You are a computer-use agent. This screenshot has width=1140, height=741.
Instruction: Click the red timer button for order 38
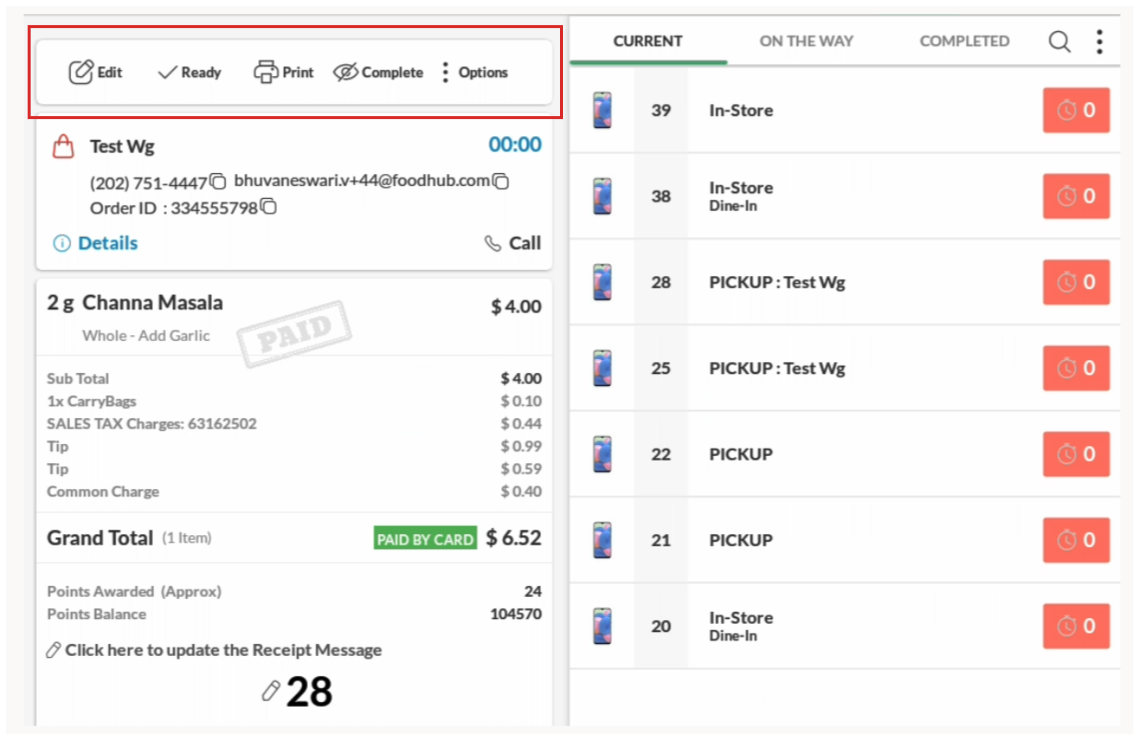coord(1076,196)
